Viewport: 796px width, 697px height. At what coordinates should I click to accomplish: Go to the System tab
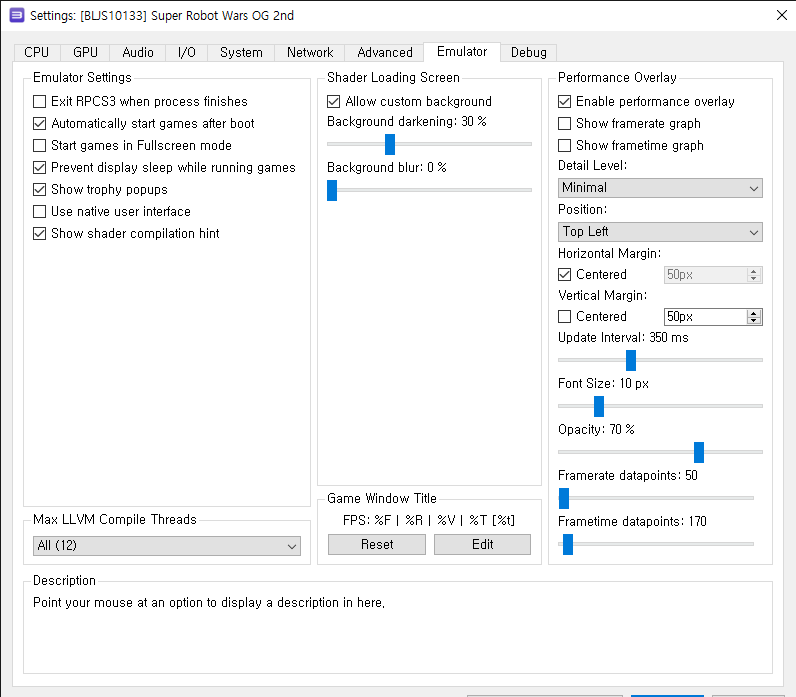[x=241, y=53]
